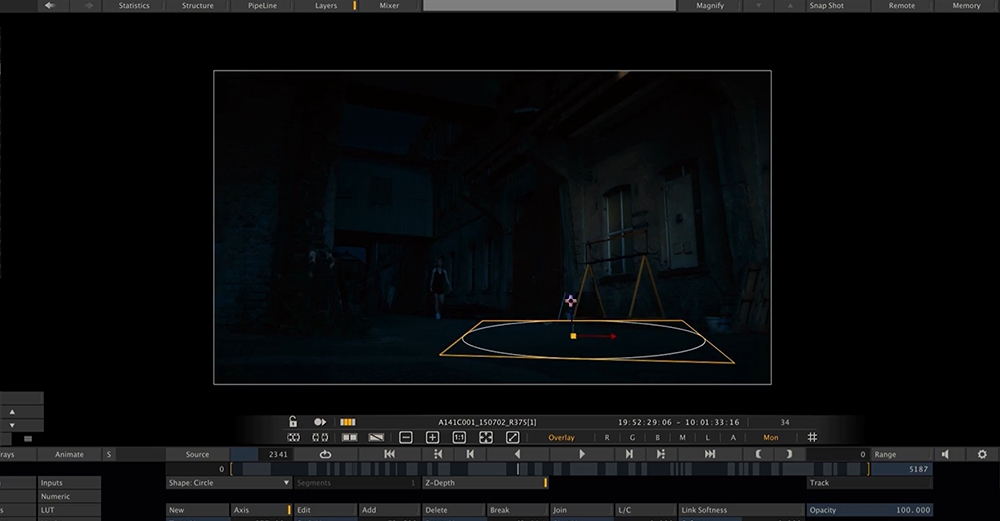Toggle the G channel view

click(x=632, y=437)
